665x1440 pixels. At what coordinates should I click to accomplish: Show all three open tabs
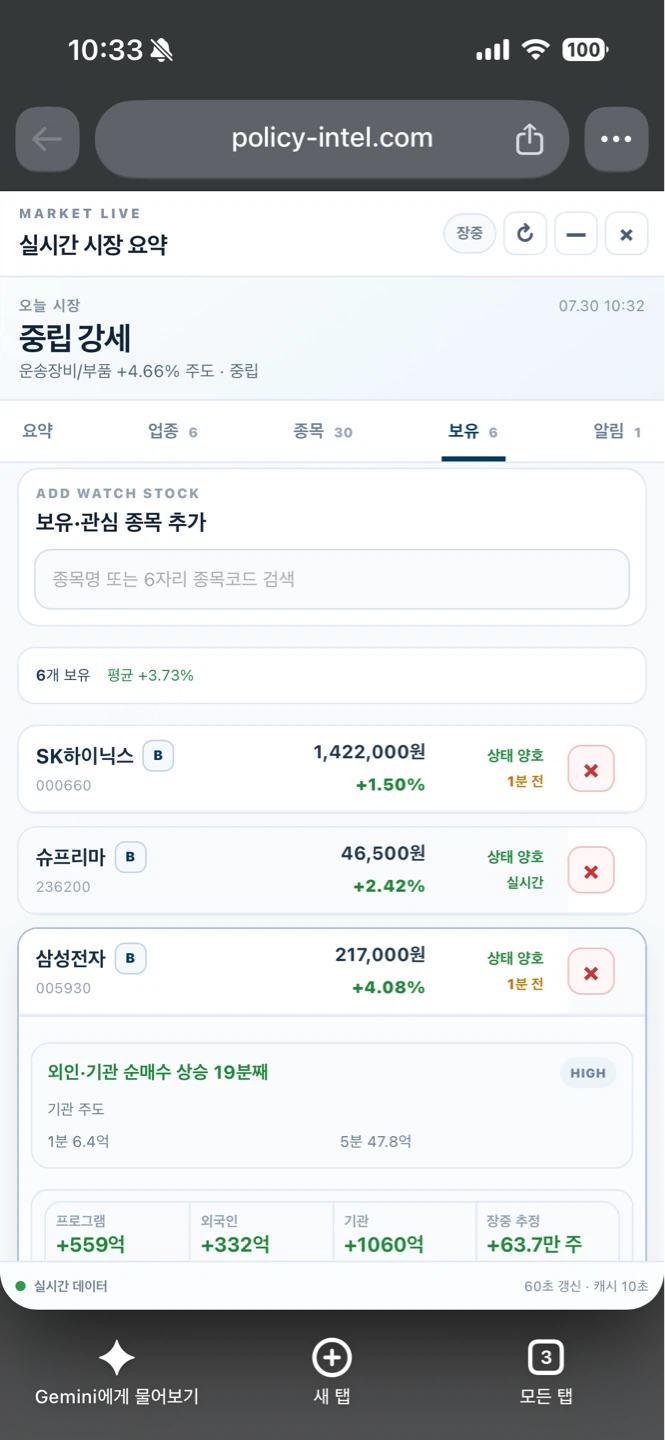coord(546,1373)
